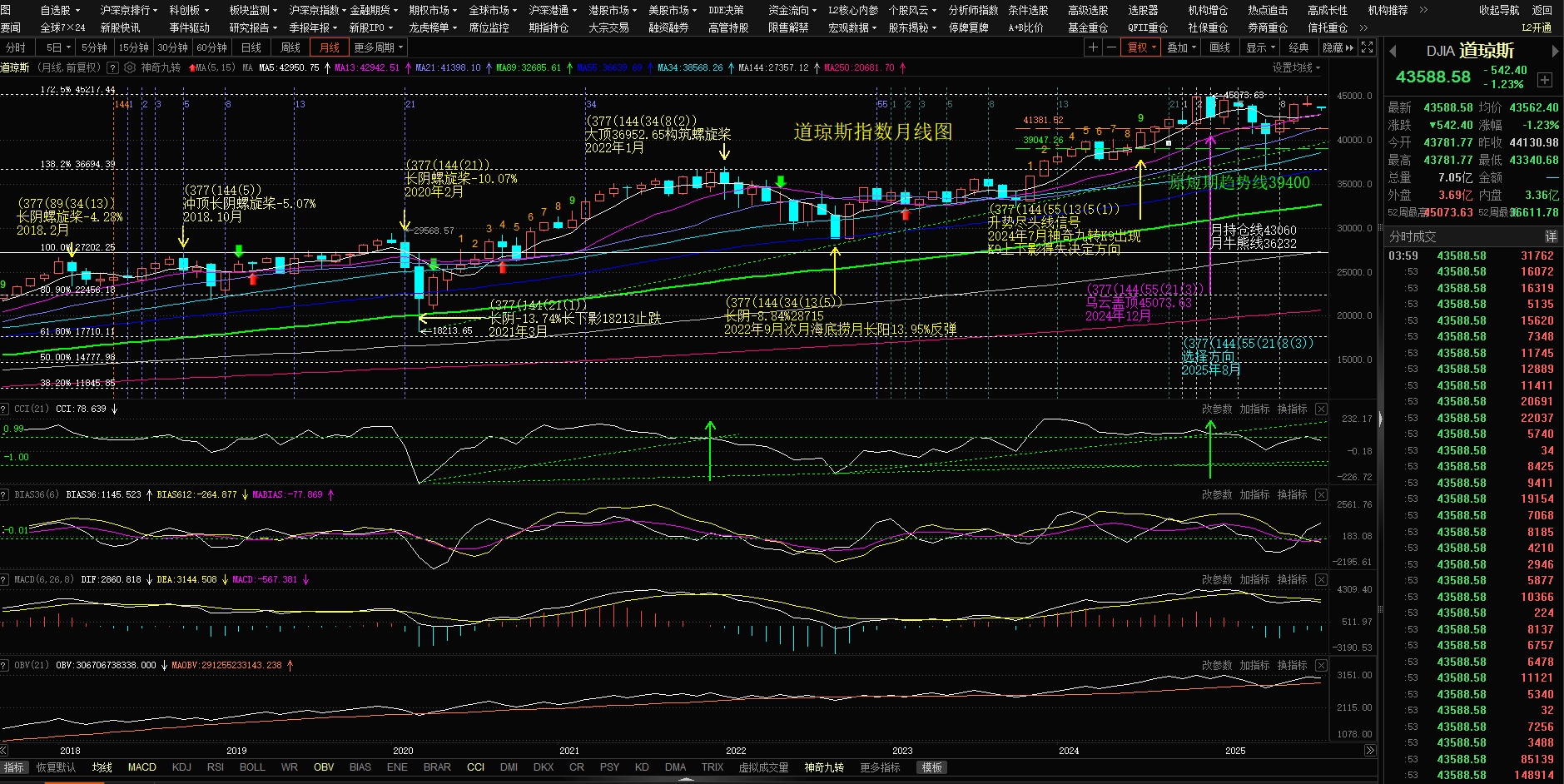Click 改参数 in the CCI panel
Viewport: 1564px width, 784px height.
(1217, 409)
